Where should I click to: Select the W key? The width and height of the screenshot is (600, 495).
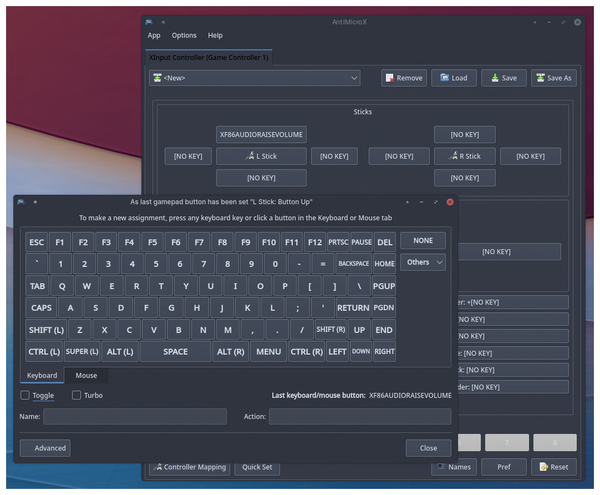tap(87, 286)
